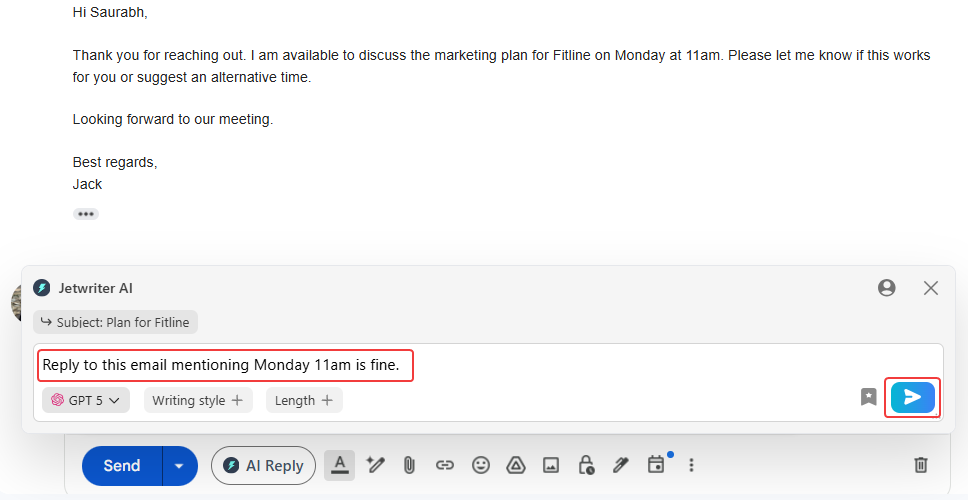Expand more send options arrow
This screenshot has height=500, width=968.
point(180,466)
